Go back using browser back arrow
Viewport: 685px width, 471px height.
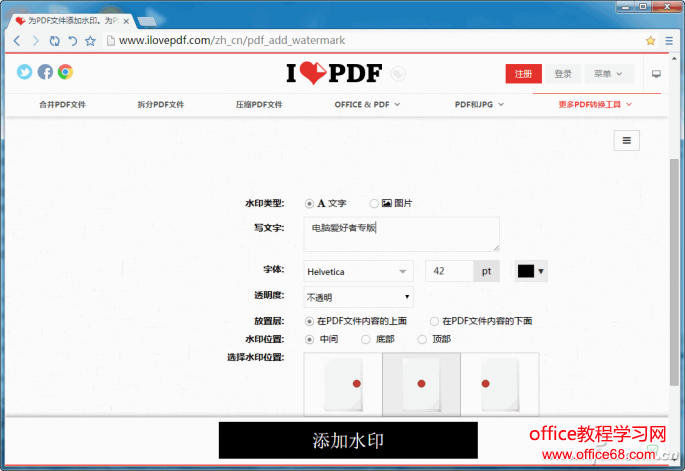(17, 41)
